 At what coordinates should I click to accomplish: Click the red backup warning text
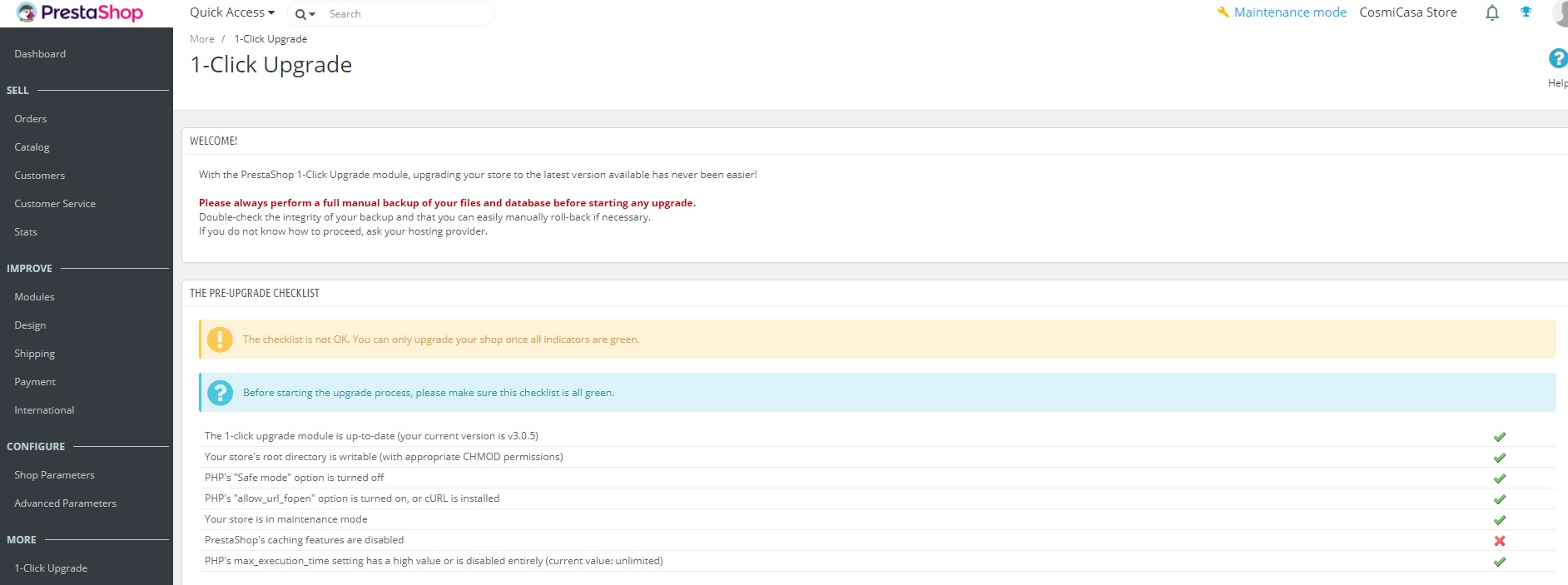(447, 203)
